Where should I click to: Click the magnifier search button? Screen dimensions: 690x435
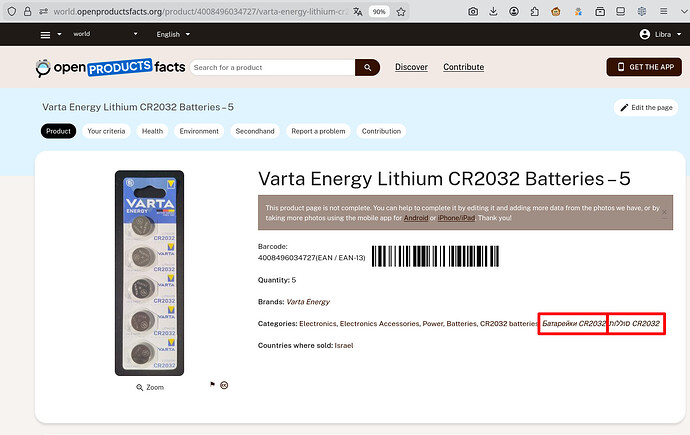(367, 68)
